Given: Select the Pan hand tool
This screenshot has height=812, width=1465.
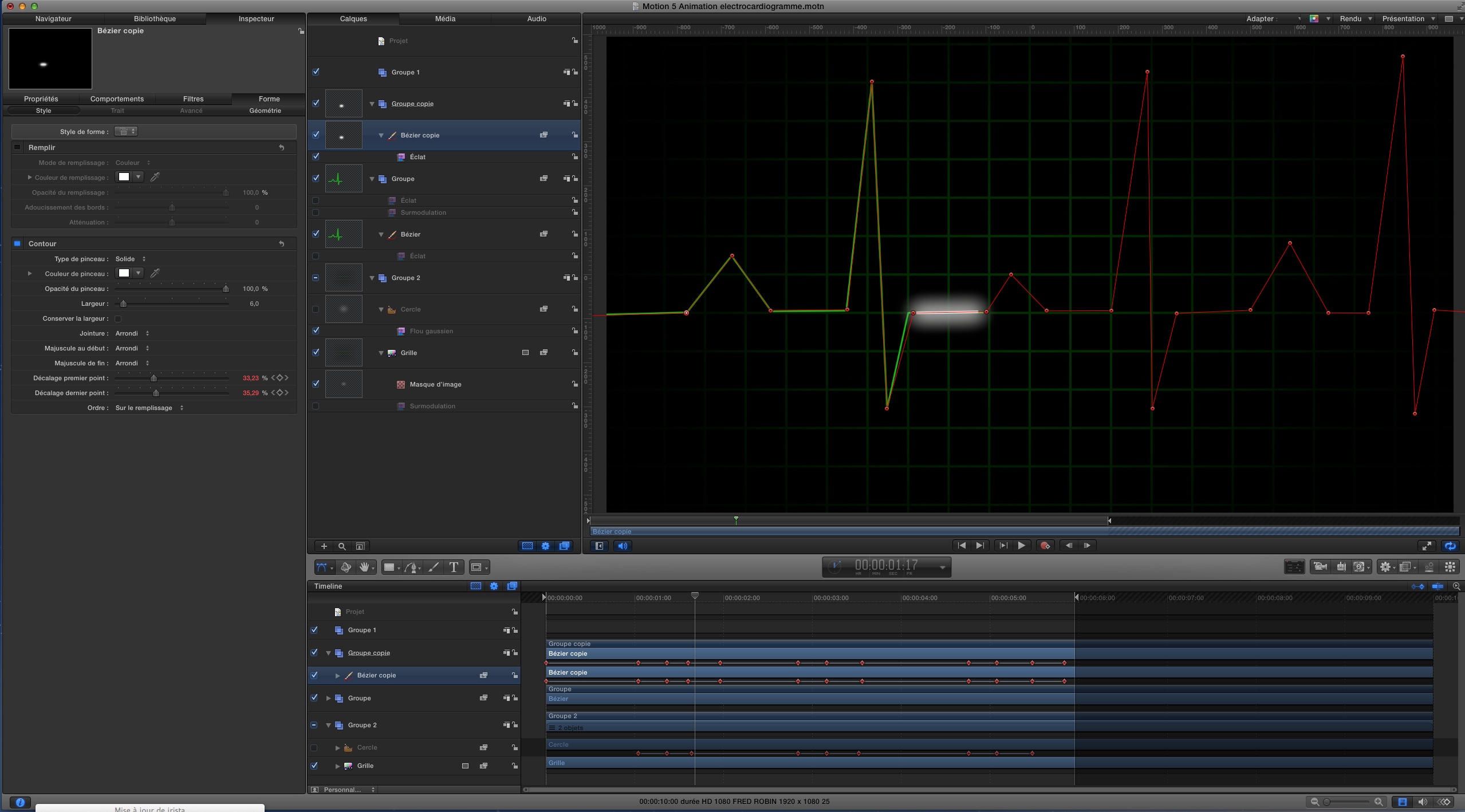Looking at the screenshot, I should 365,567.
